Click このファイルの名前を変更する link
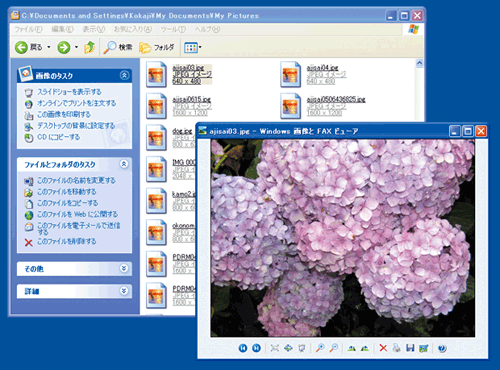The image size is (500, 370). [76, 180]
